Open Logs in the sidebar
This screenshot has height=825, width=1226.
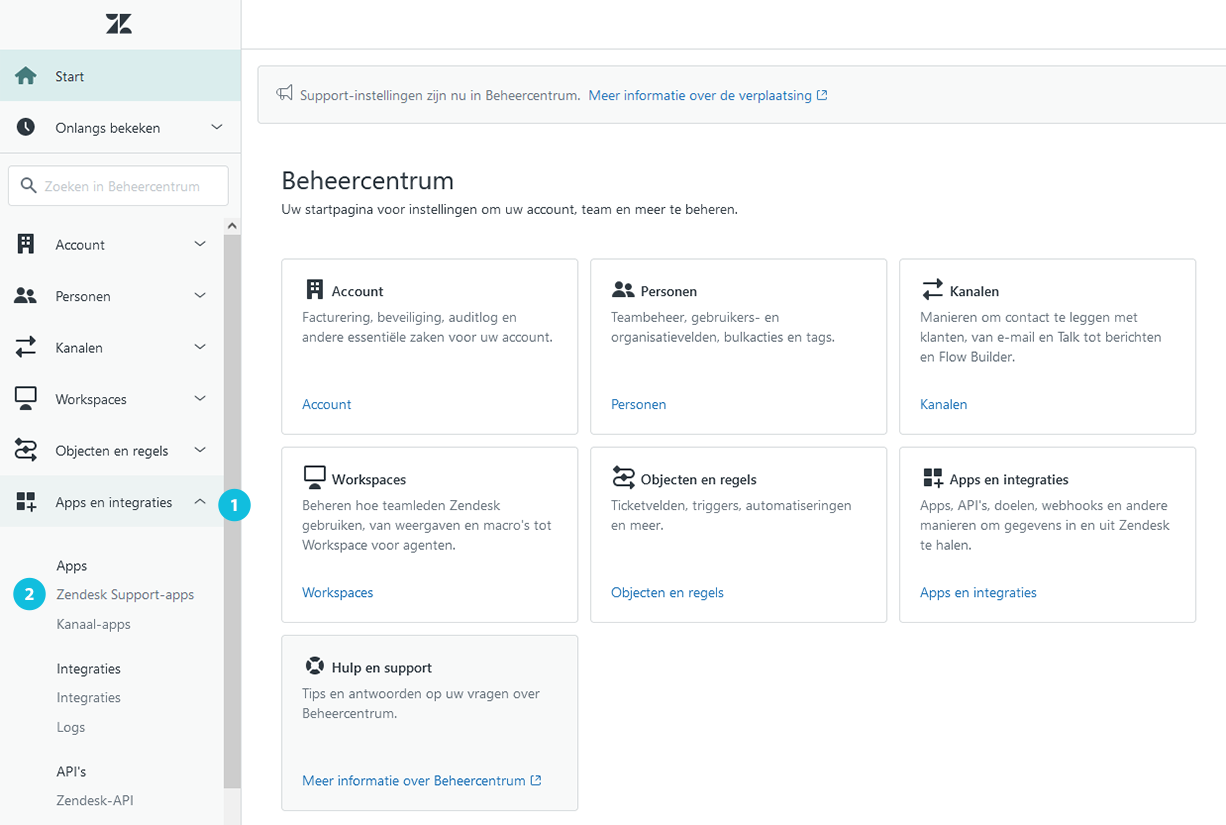[71, 727]
